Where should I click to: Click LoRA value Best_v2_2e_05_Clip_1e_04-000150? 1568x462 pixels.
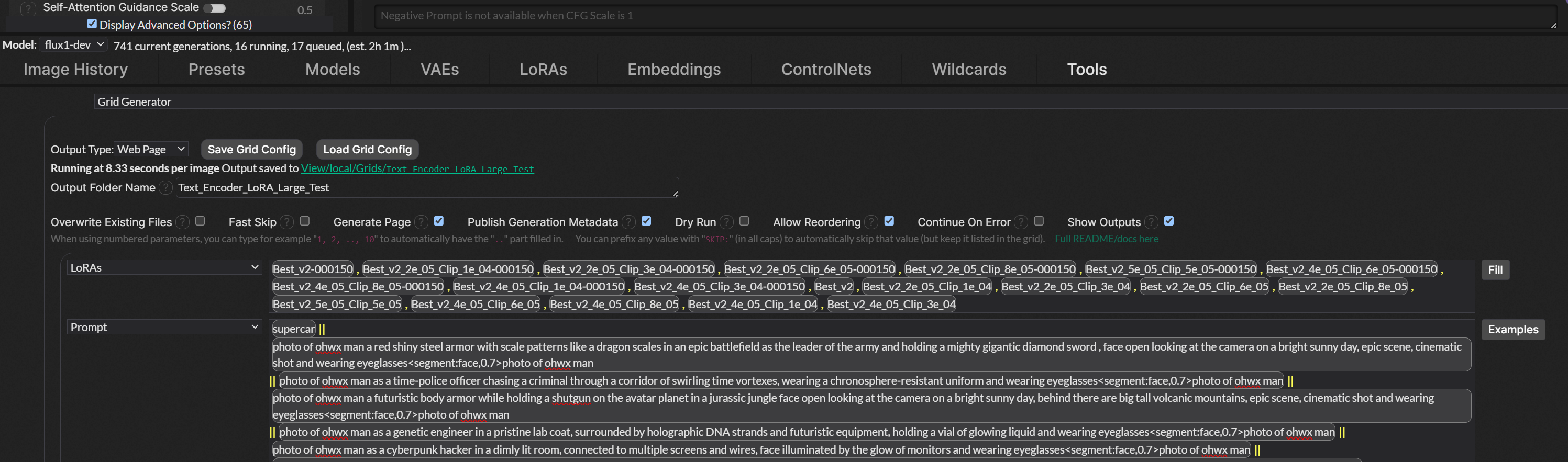pos(448,269)
